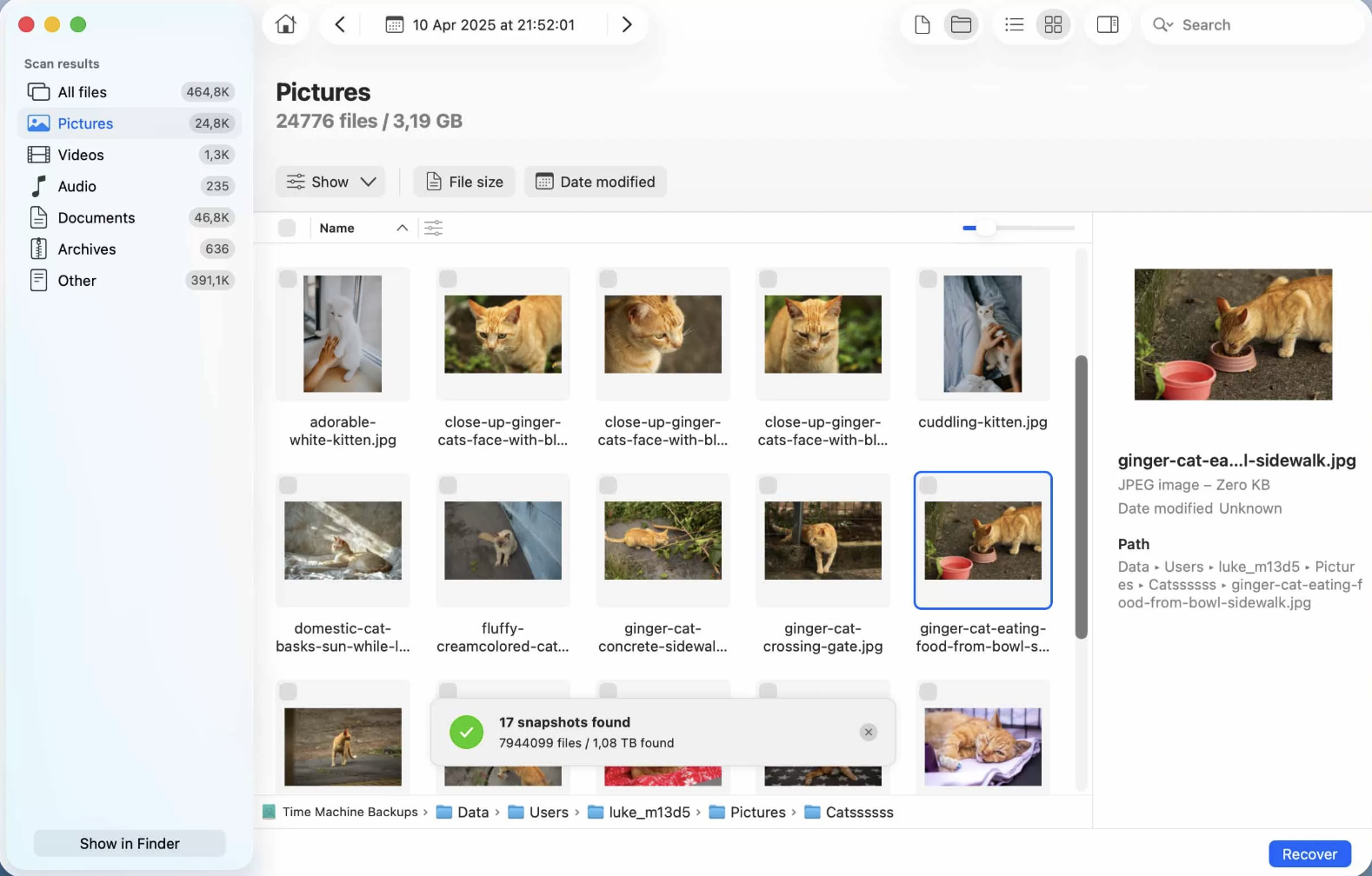
Task: Tick the ginger-cat-crossing-gate.jpg checkbox
Action: 768,485
